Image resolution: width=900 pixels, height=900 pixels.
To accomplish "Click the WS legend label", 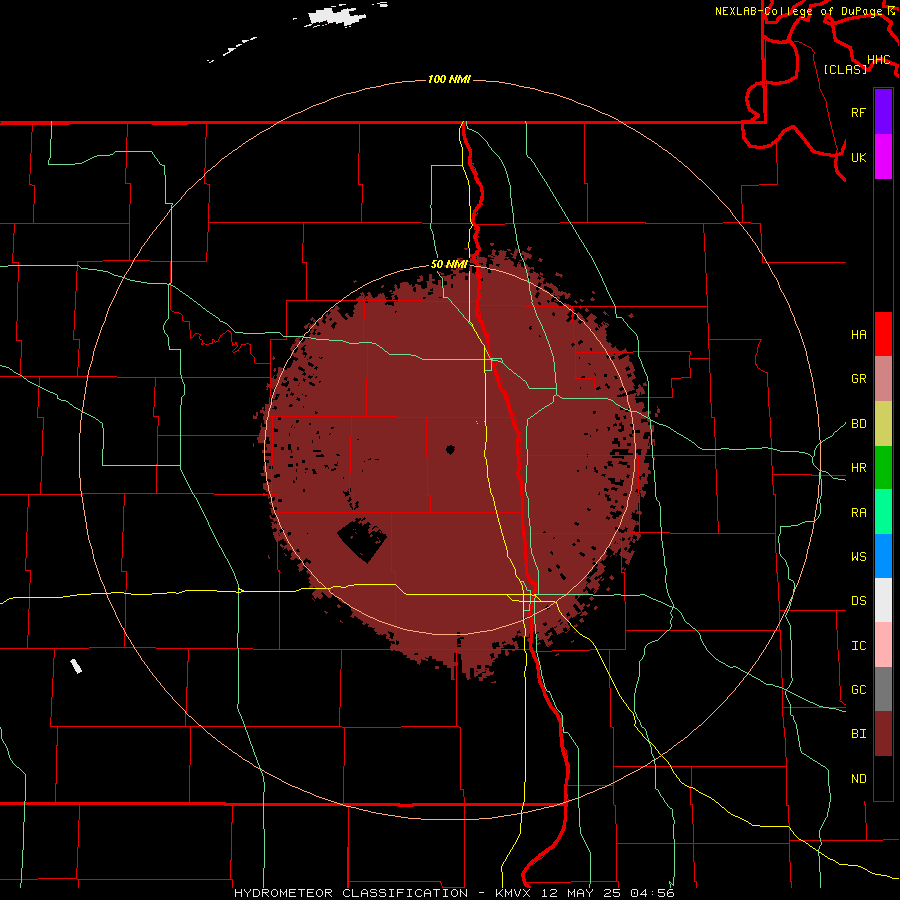I will coord(858,556).
